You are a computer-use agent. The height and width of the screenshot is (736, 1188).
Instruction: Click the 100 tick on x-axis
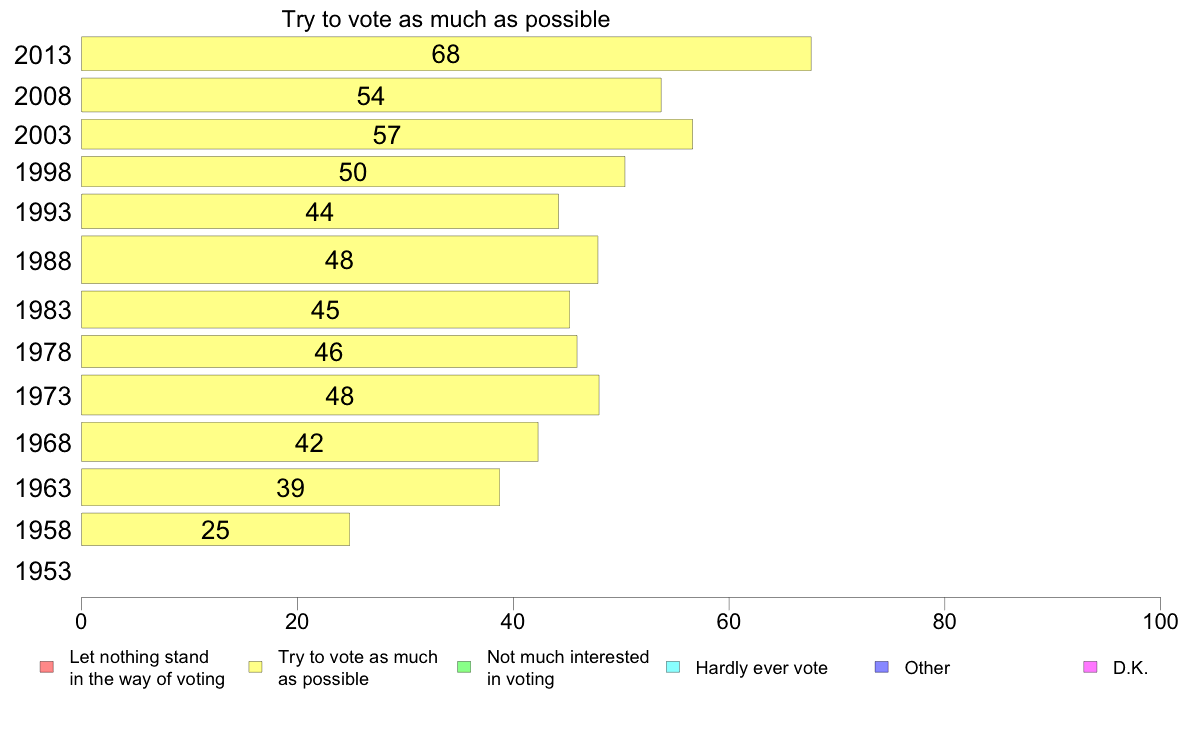[1160, 622]
